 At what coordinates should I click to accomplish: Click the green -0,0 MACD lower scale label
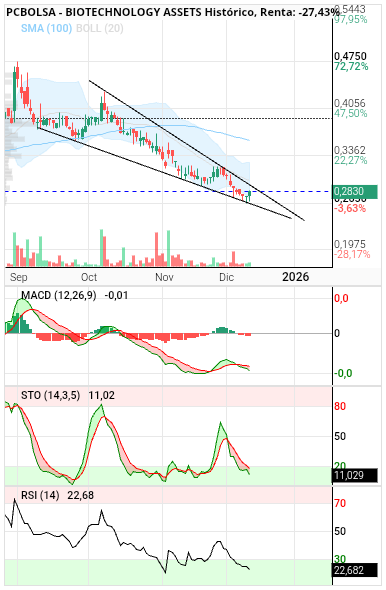343,373
